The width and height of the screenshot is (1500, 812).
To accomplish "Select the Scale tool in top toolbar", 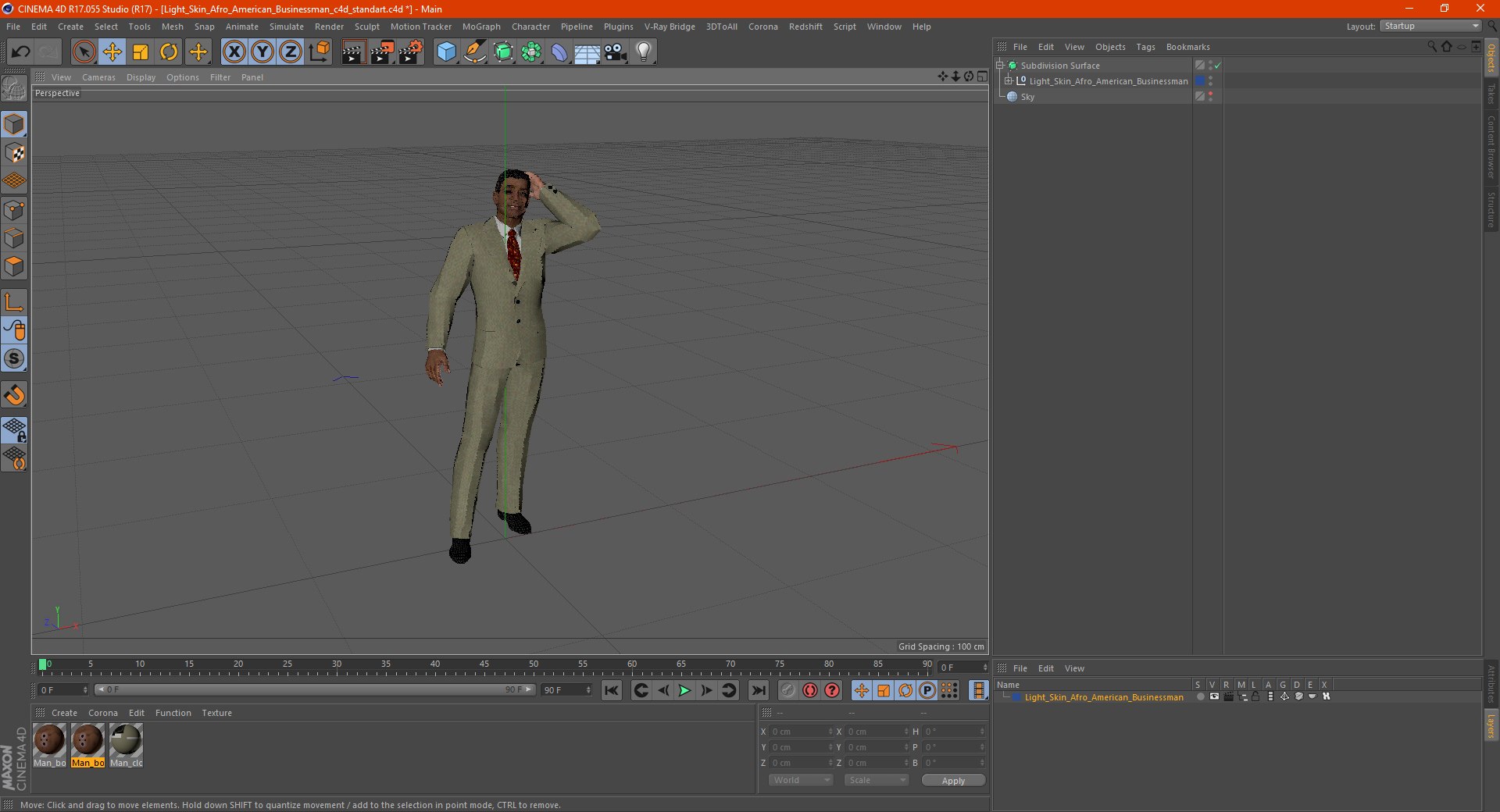I will pyautogui.click(x=141, y=52).
